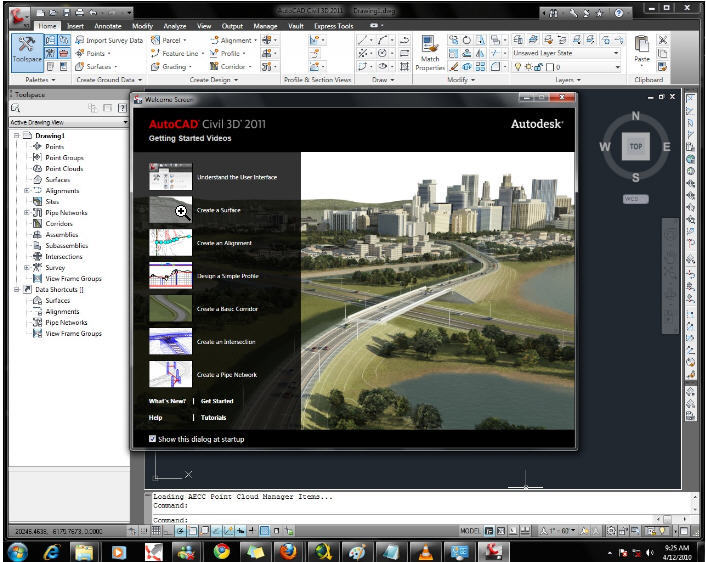
Task: Expand the Pipe Networks node under Drawing1
Action: tap(27, 213)
